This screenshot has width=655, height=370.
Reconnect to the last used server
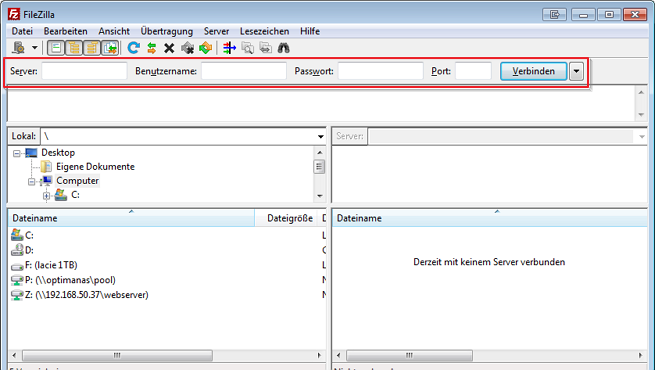(x=206, y=48)
